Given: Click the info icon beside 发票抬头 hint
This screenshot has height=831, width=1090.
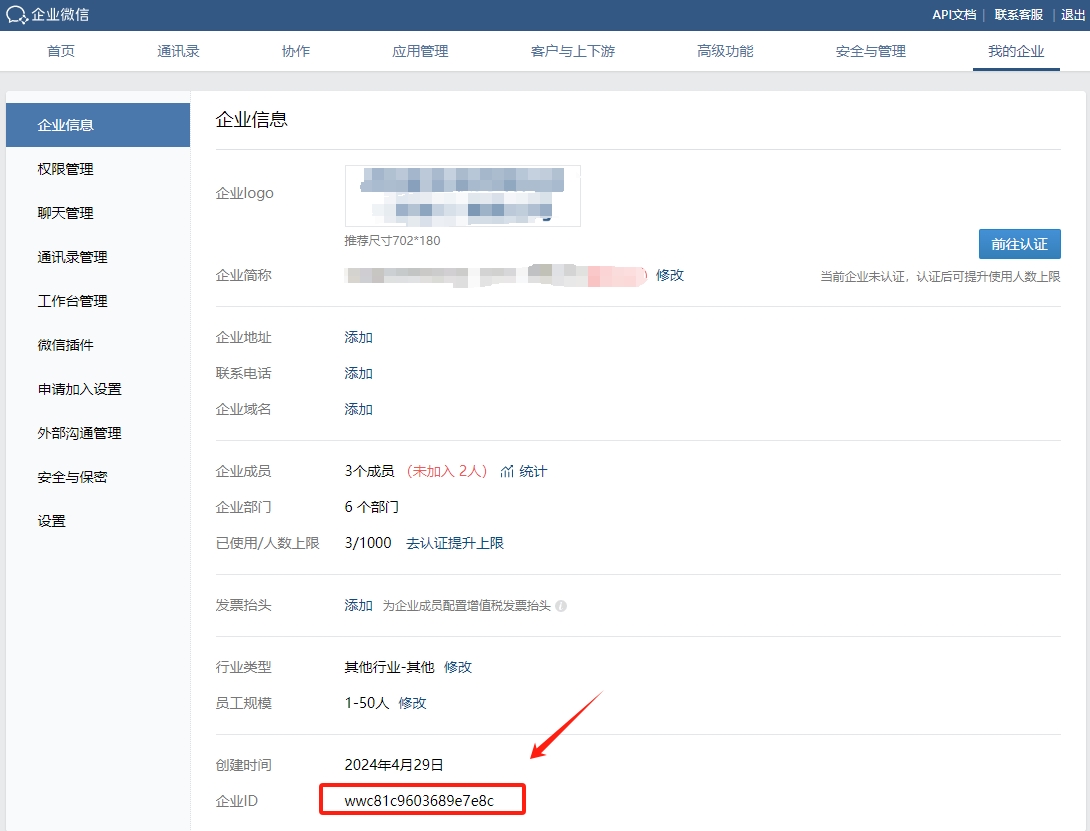Looking at the screenshot, I should click(x=561, y=606).
